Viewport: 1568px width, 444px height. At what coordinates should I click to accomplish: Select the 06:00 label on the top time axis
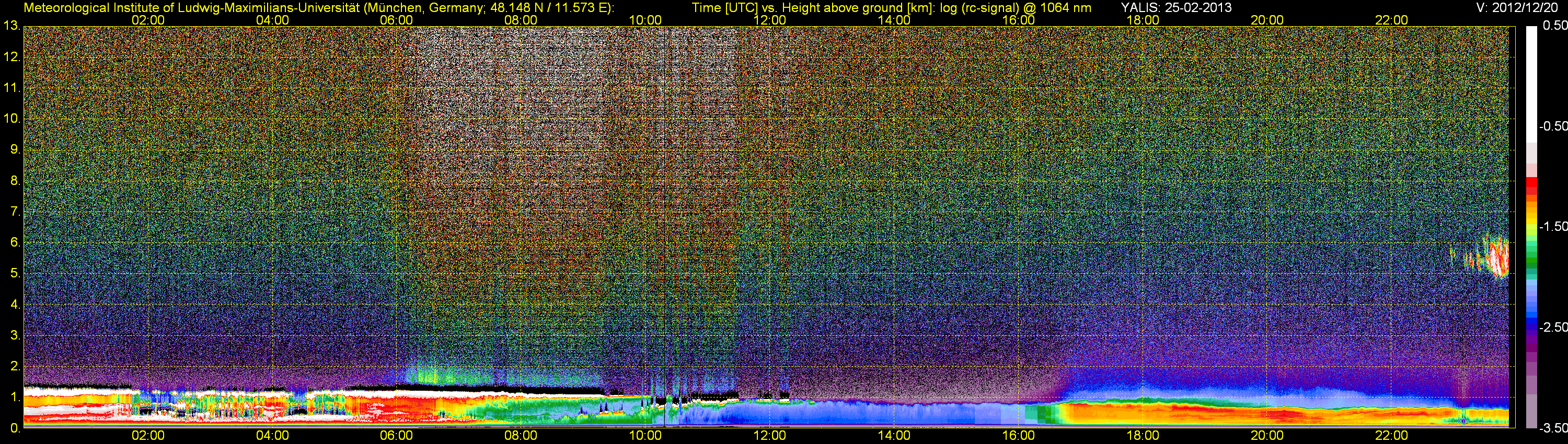[396, 20]
